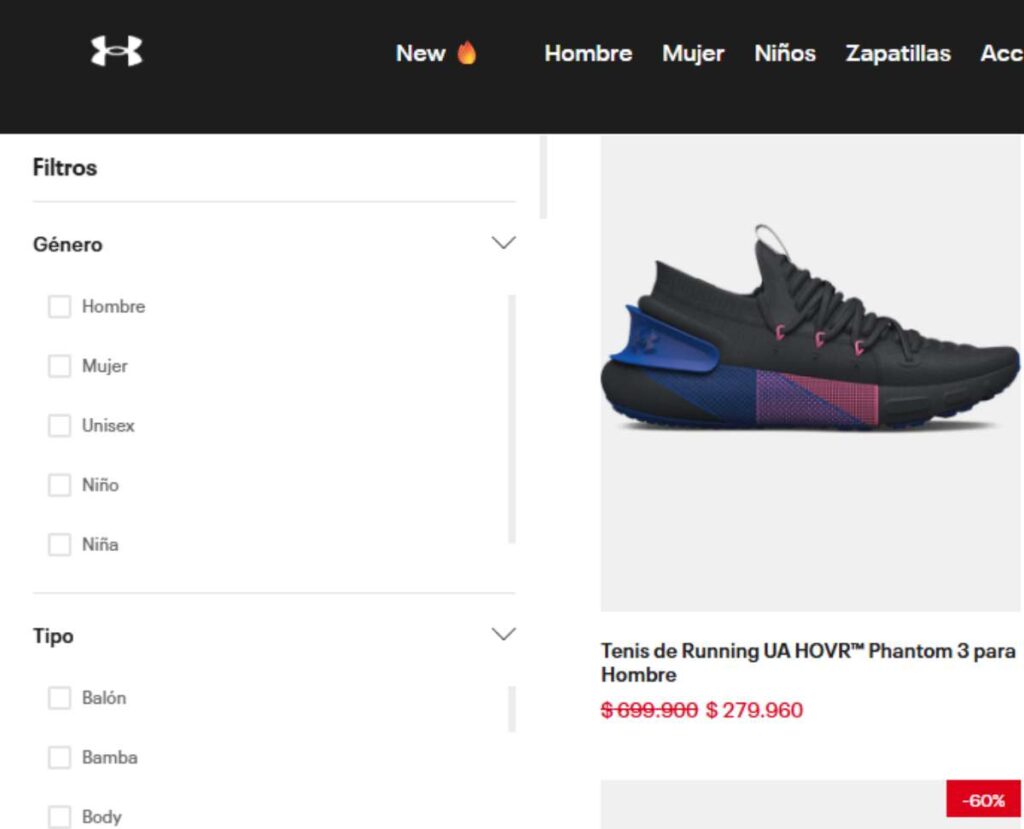Open the Hombre navigation menu
This screenshot has width=1024, height=829.
point(588,53)
